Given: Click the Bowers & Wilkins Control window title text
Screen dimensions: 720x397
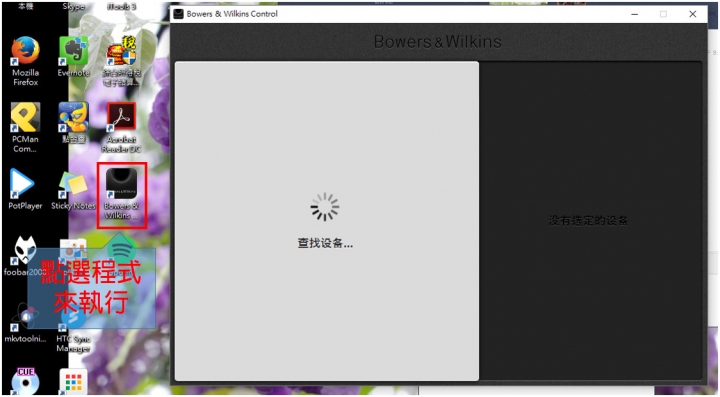Looking at the screenshot, I should pos(232,14).
